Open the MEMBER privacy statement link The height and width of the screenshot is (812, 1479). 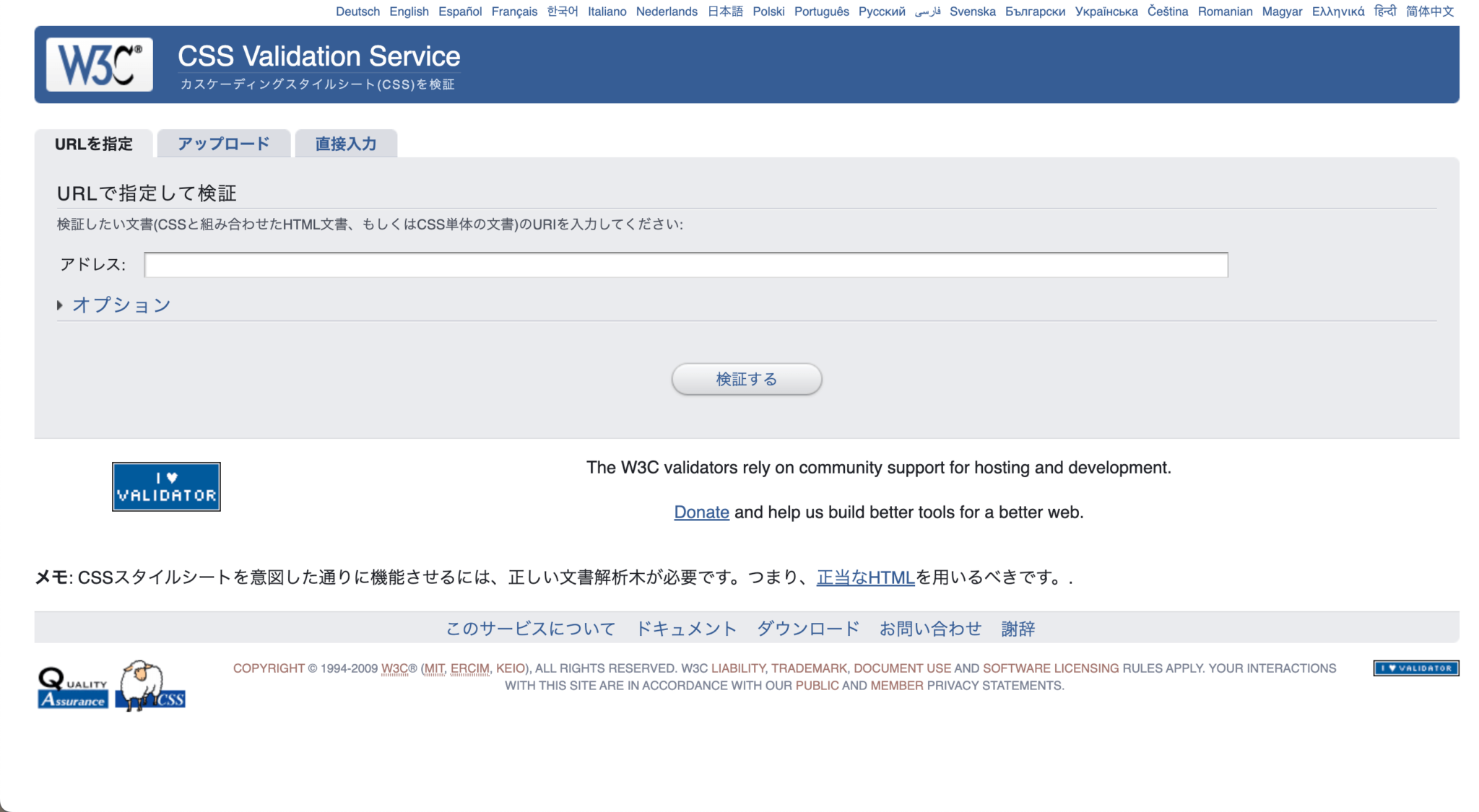(897, 686)
